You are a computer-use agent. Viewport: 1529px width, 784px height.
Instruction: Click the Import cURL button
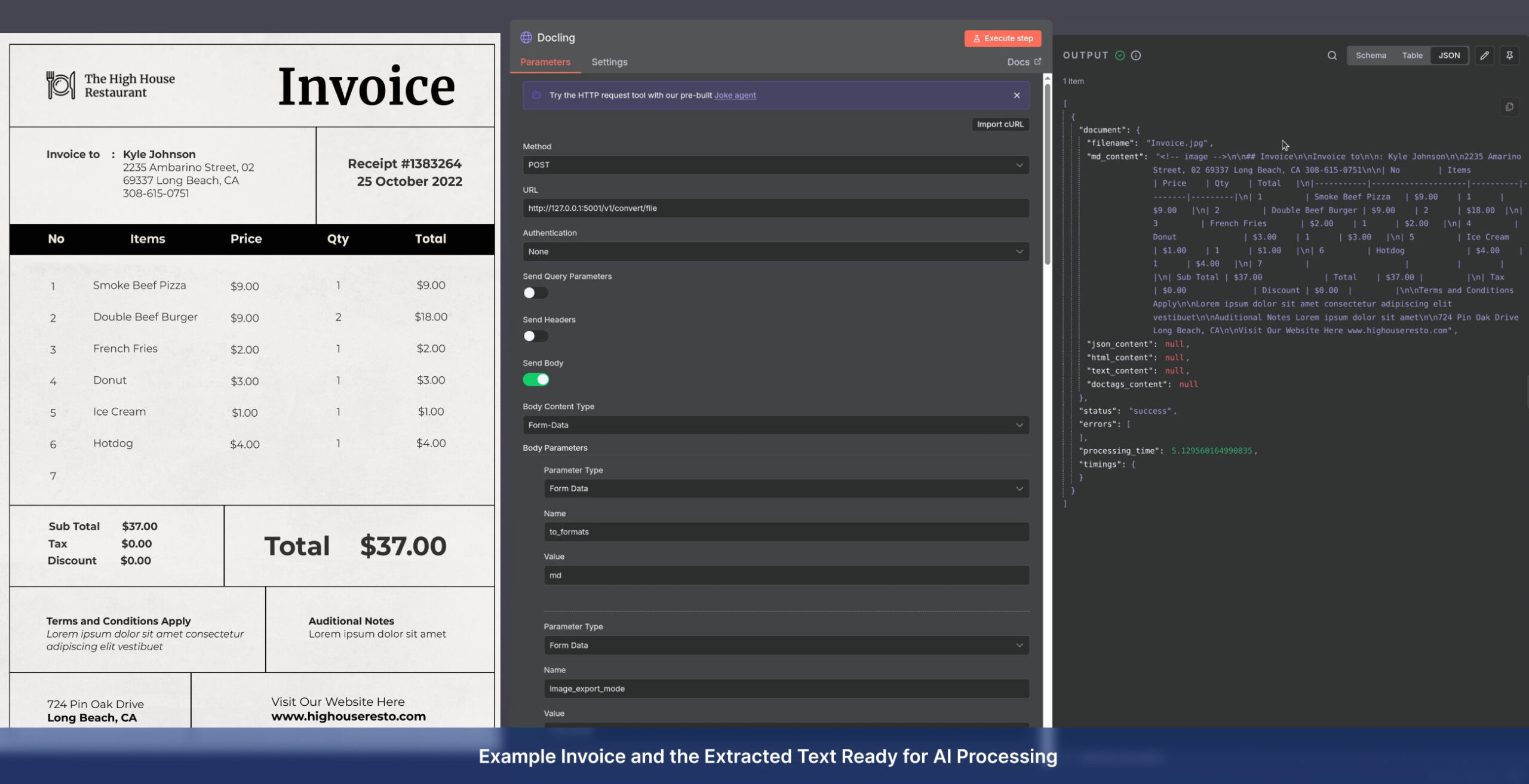1000,124
